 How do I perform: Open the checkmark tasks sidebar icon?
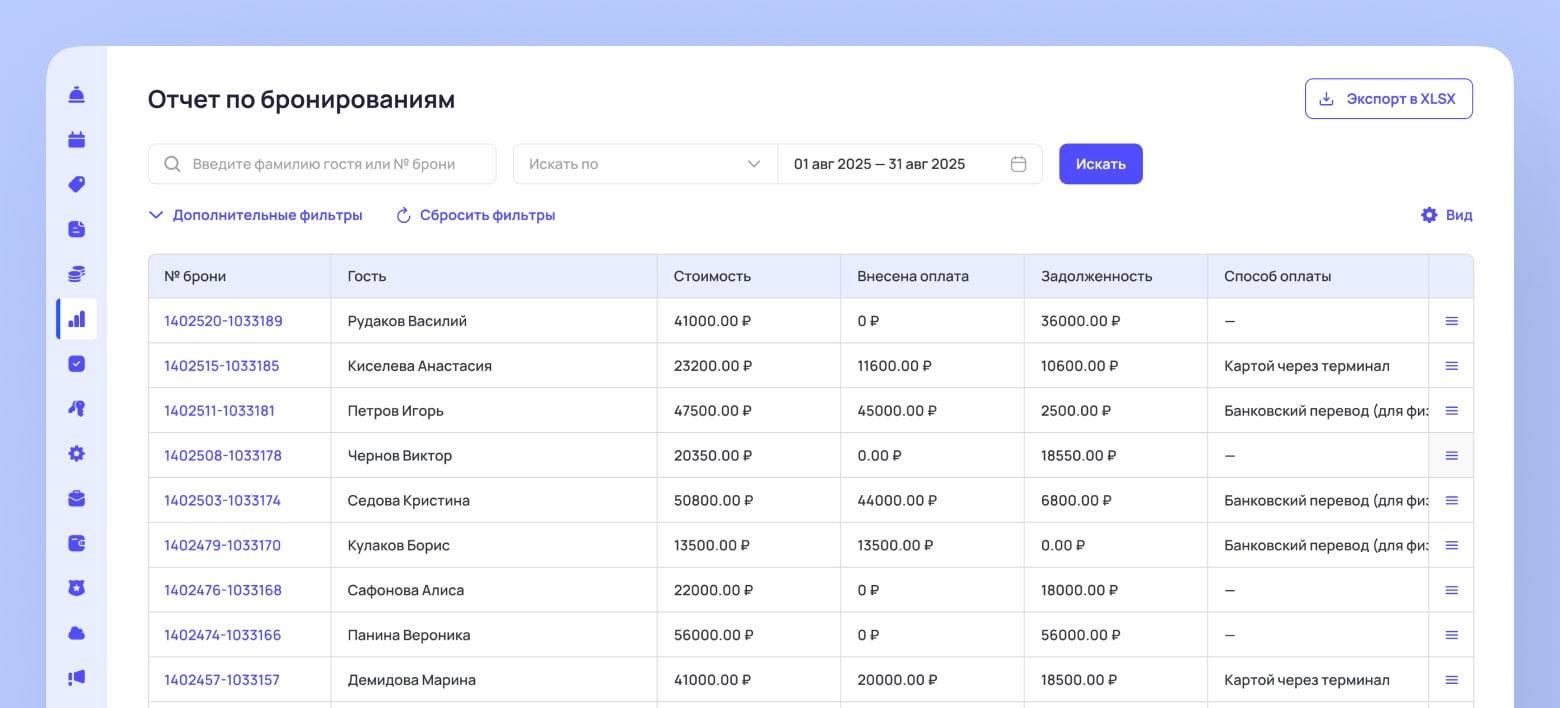[x=76, y=364]
